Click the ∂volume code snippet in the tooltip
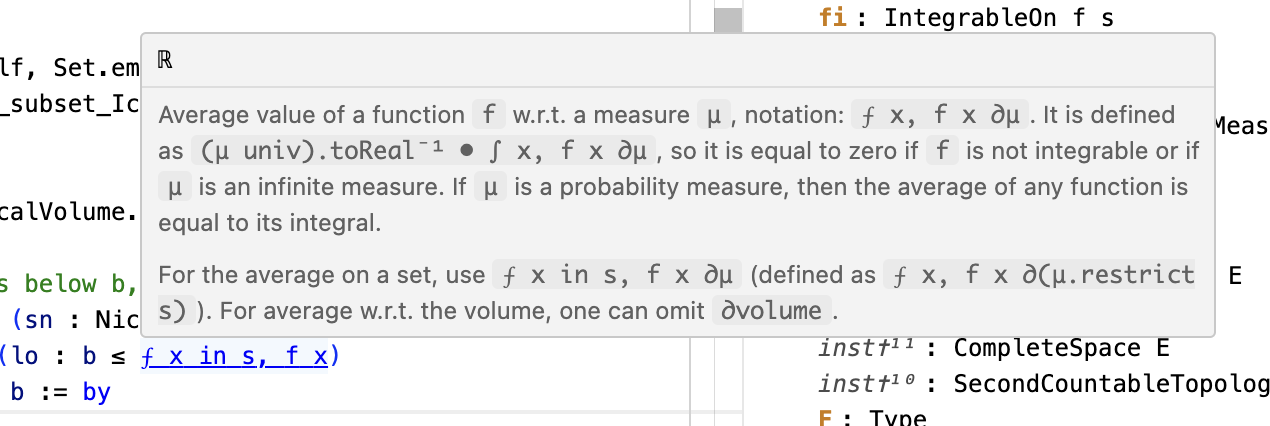 click(771, 311)
